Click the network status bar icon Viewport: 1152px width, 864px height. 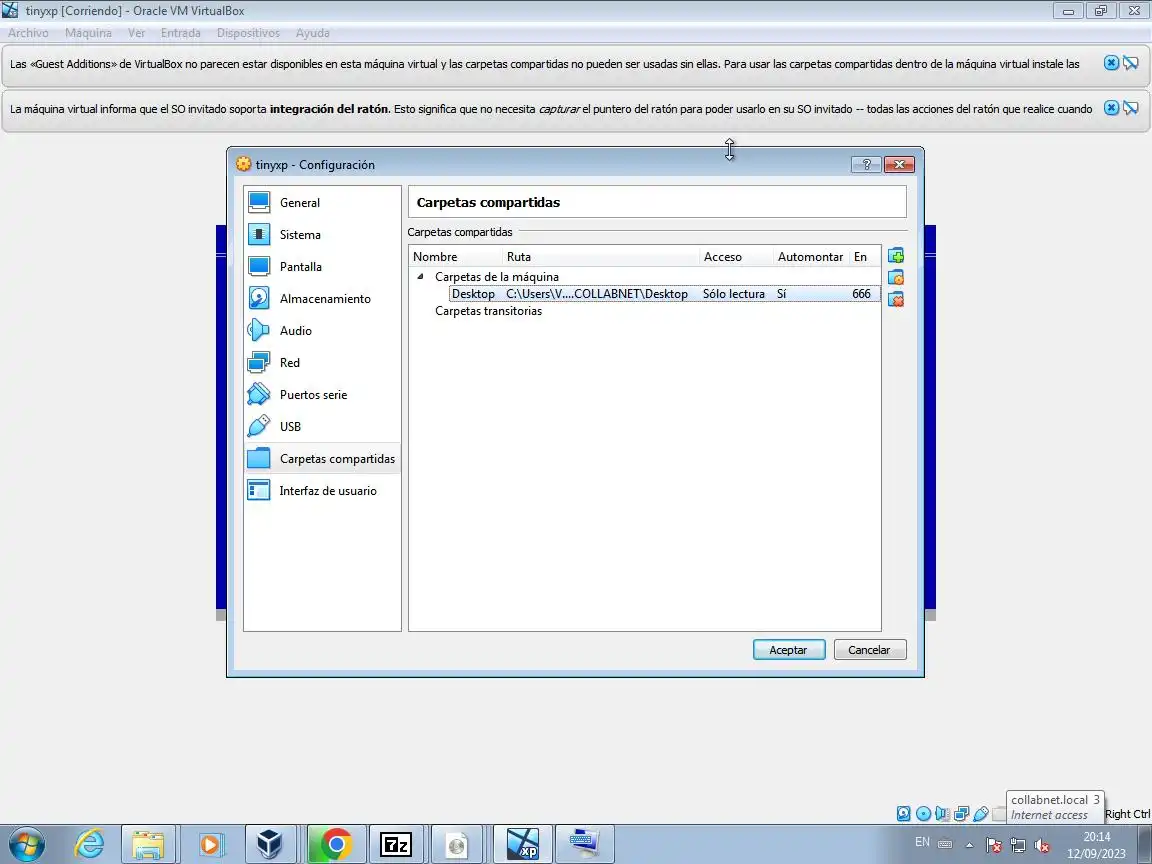click(x=961, y=813)
